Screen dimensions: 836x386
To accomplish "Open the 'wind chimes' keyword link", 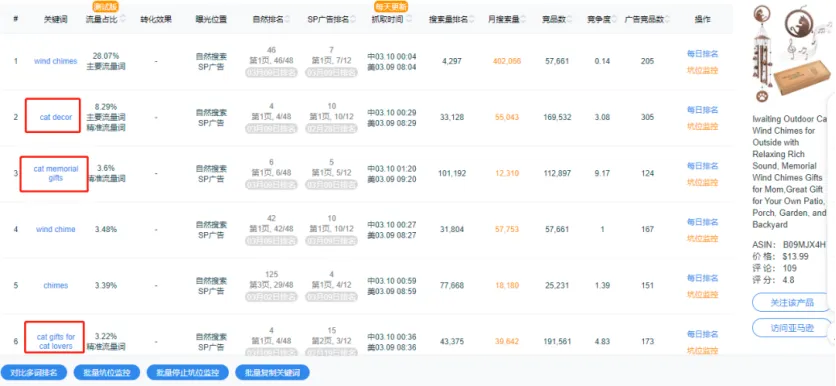I will point(55,61).
